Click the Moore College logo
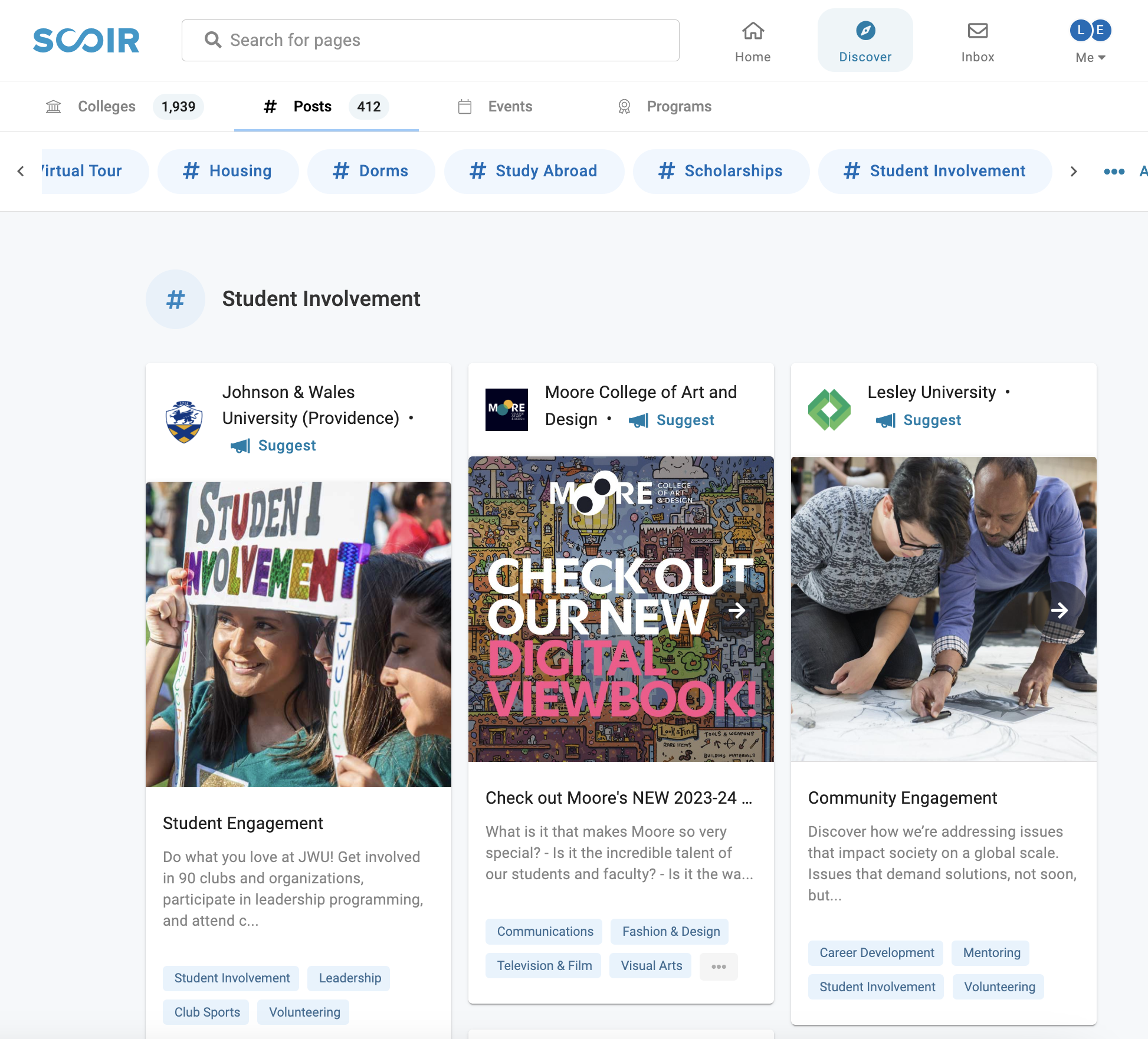Viewport: 1148px width, 1039px height. click(x=507, y=409)
